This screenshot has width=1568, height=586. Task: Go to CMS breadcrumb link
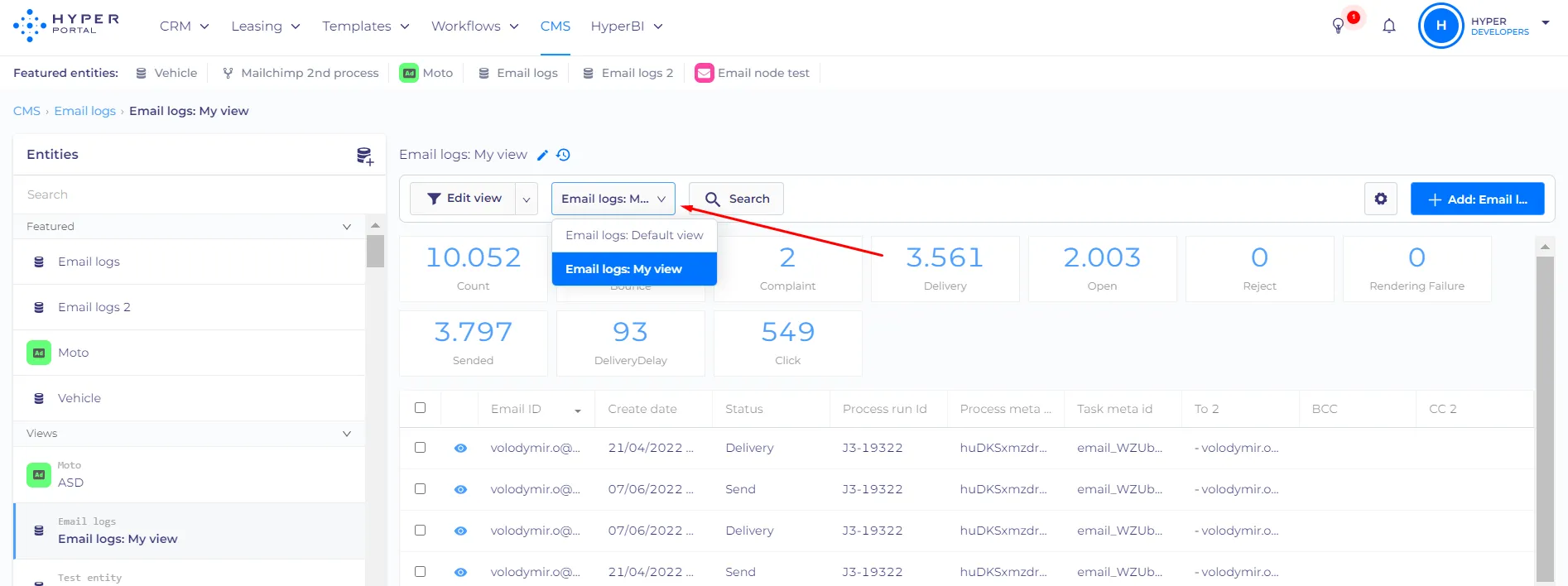tap(26, 111)
